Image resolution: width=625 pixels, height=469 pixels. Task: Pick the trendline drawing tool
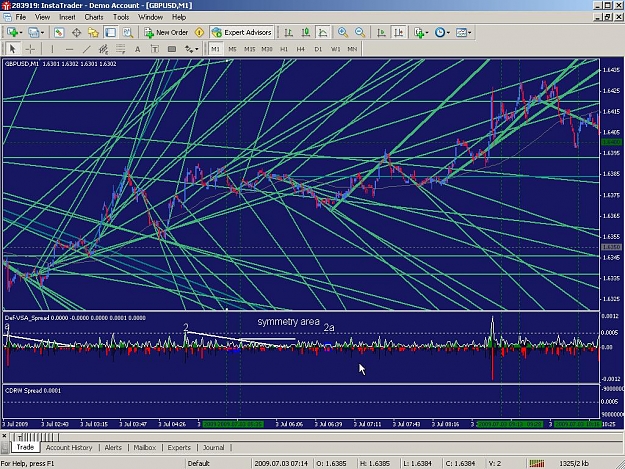(x=86, y=49)
